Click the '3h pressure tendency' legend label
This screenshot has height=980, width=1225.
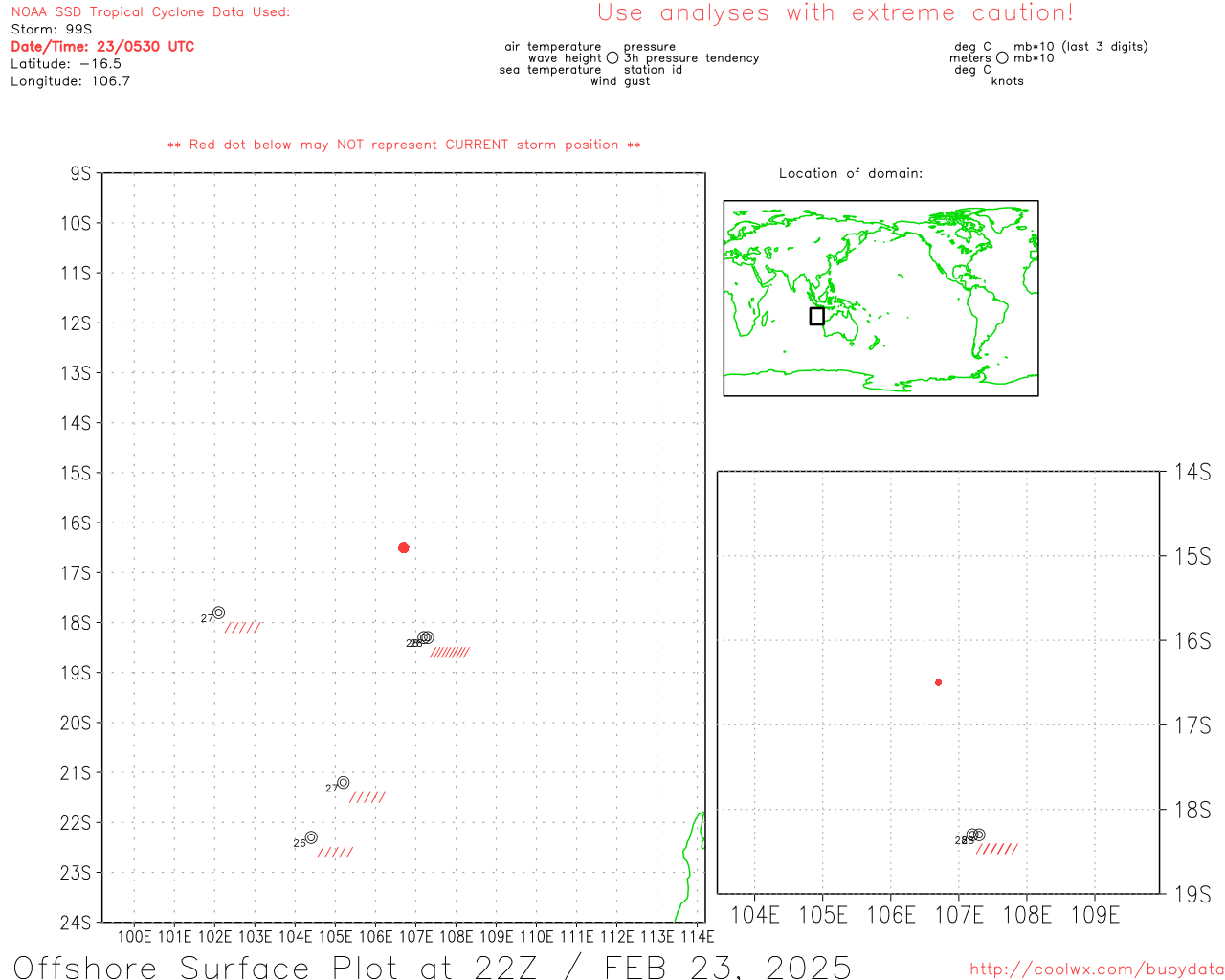692,58
